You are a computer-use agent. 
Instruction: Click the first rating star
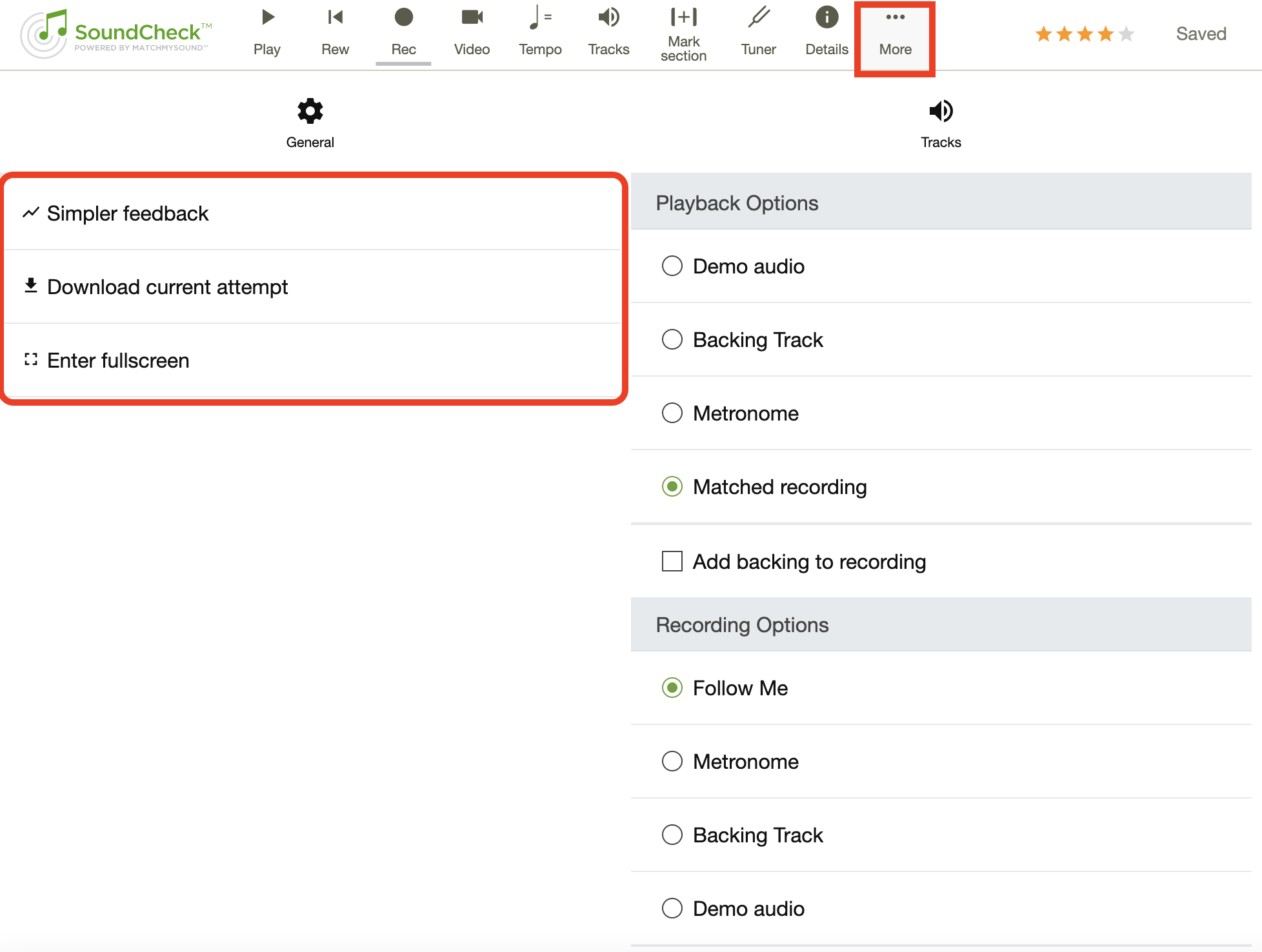pos(1044,34)
